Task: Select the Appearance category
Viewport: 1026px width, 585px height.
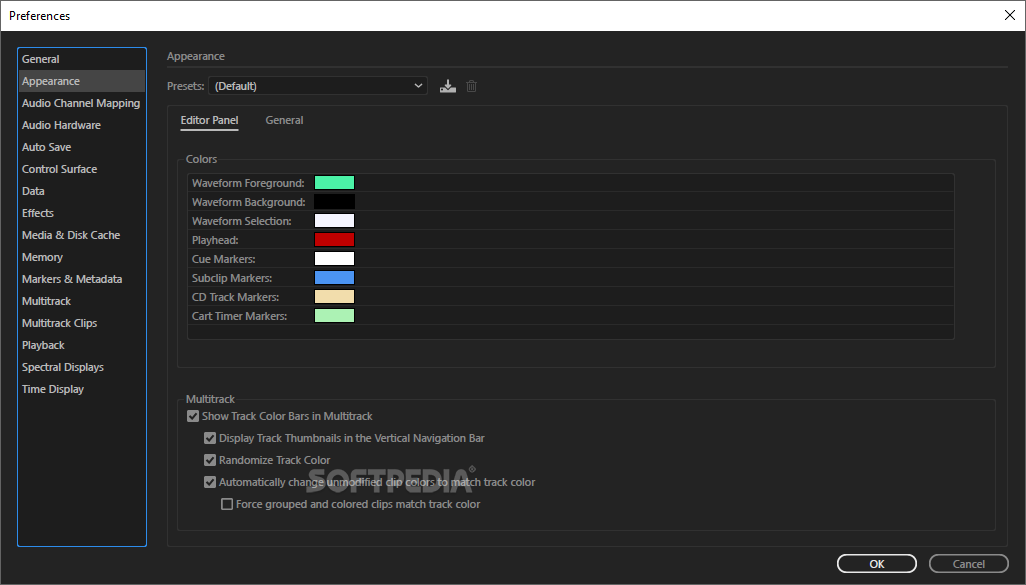Action: coord(82,81)
